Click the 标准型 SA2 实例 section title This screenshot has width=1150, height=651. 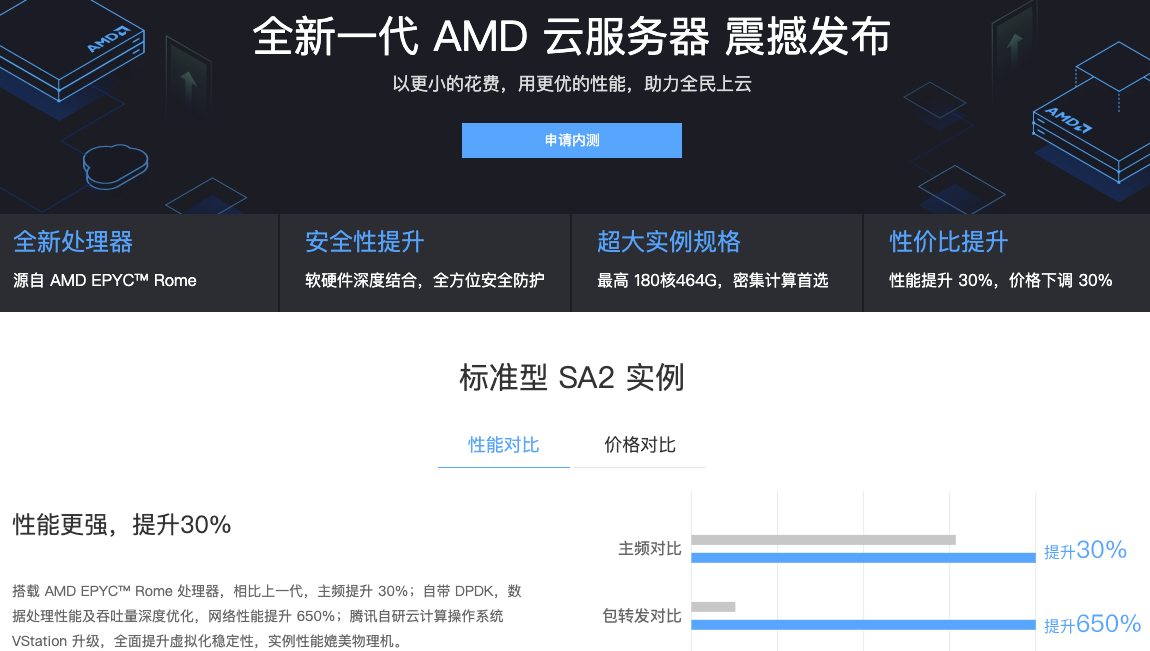[x=572, y=378]
